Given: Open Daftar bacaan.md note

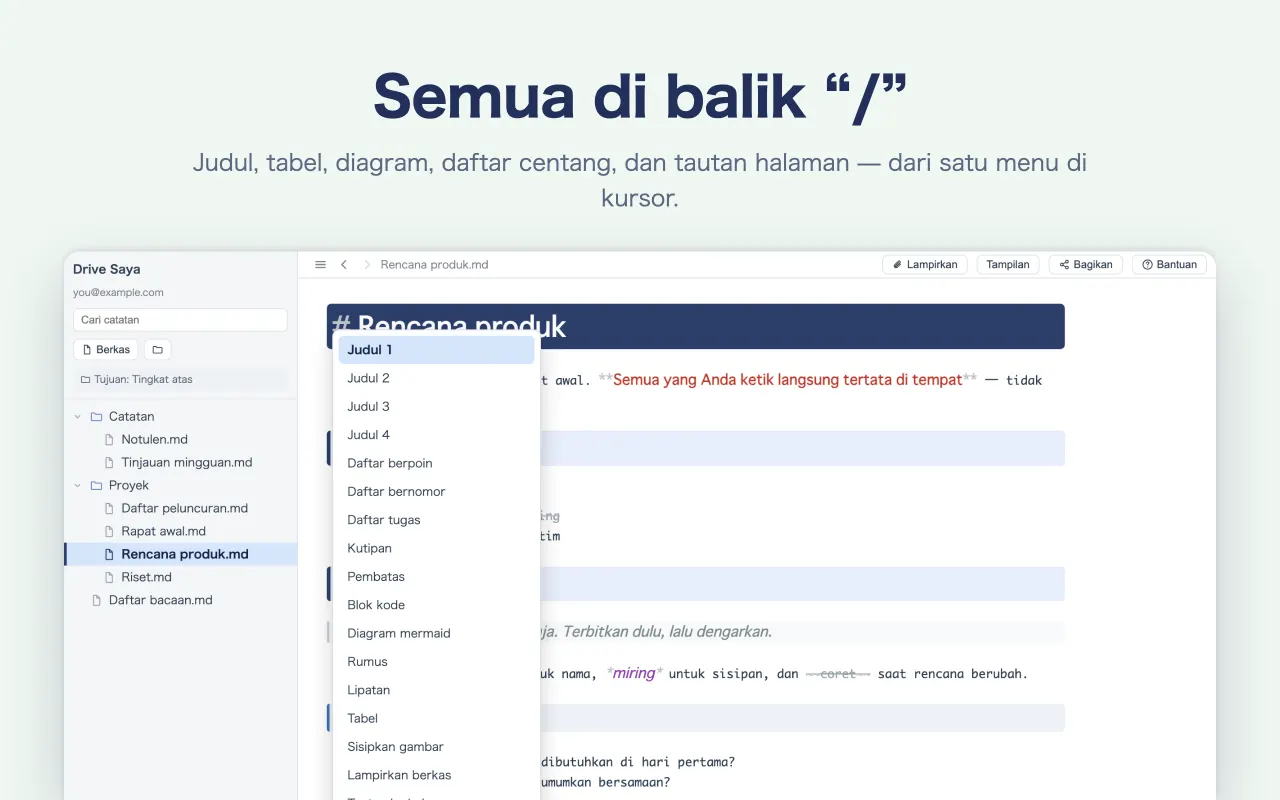Looking at the screenshot, I should coord(161,600).
